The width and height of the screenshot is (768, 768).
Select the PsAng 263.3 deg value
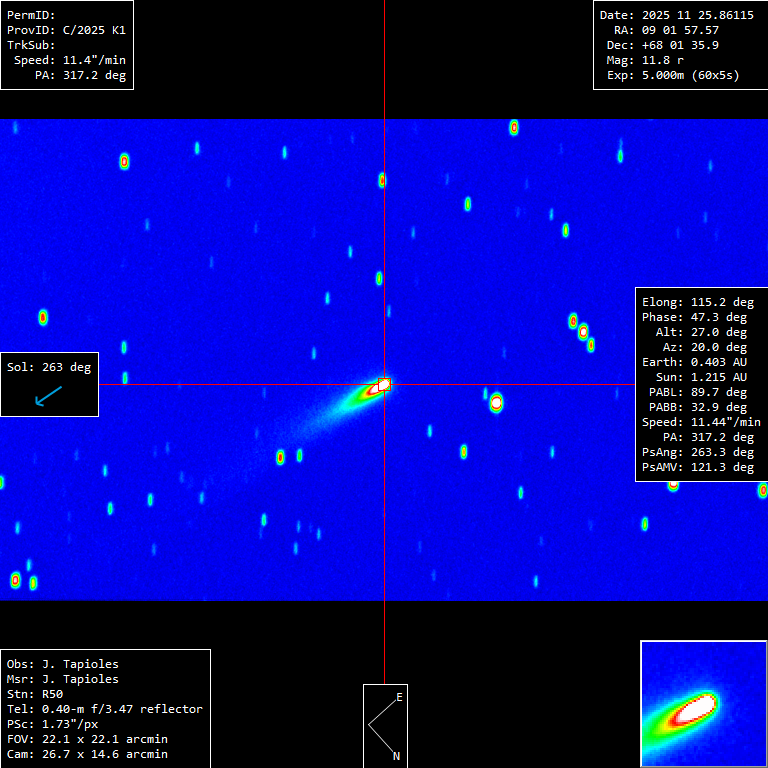click(698, 452)
